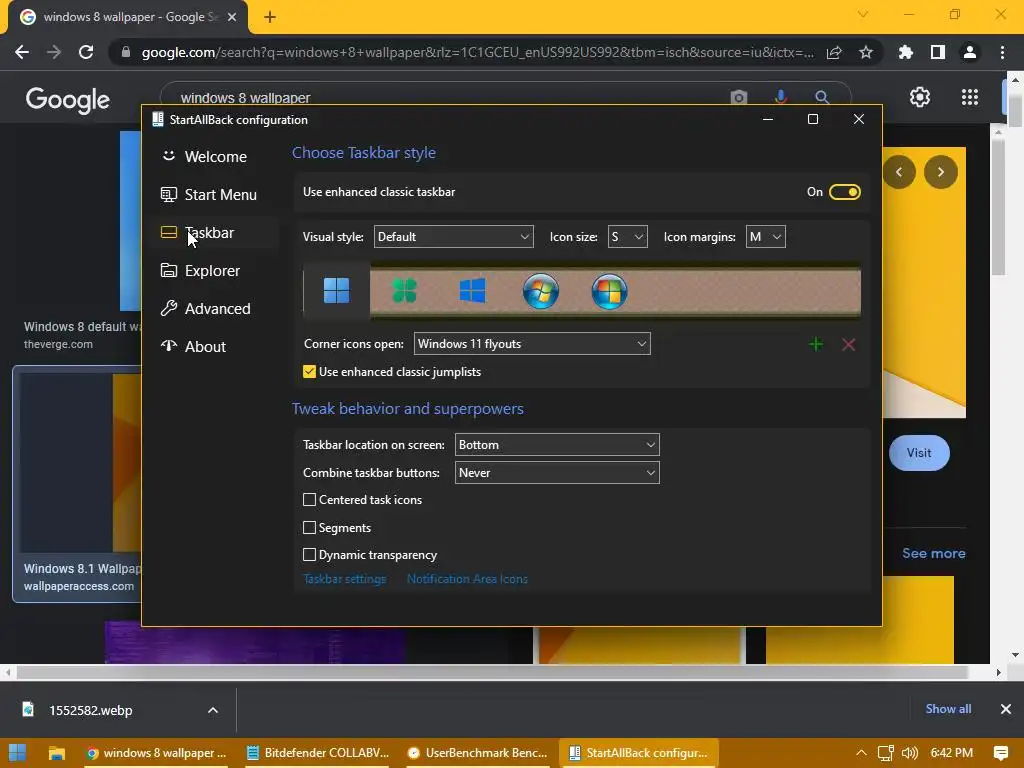Go to About section
This screenshot has width=1024, height=768.
click(x=215, y=346)
